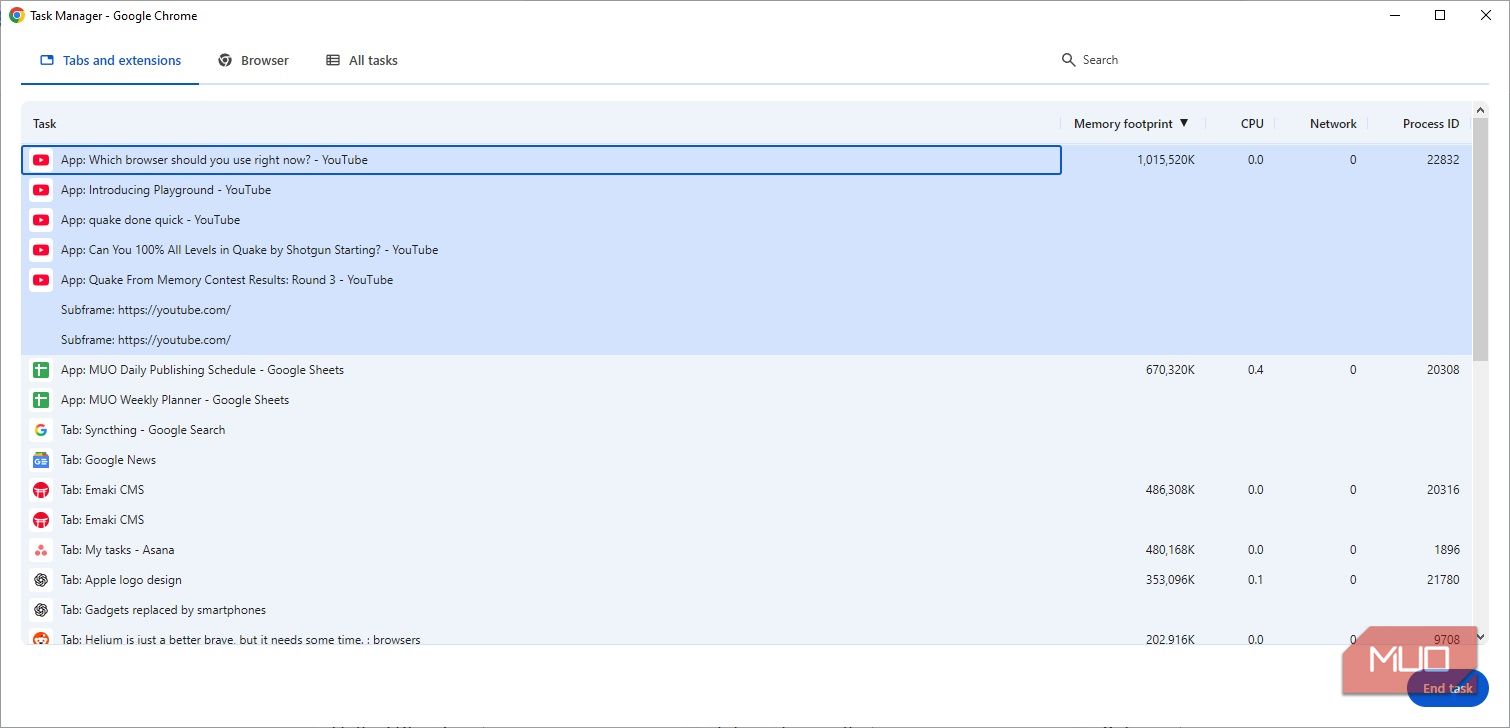This screenshot has width=1510, height=728.
Task: Open the All tasks tab
Action: point(362,61)
